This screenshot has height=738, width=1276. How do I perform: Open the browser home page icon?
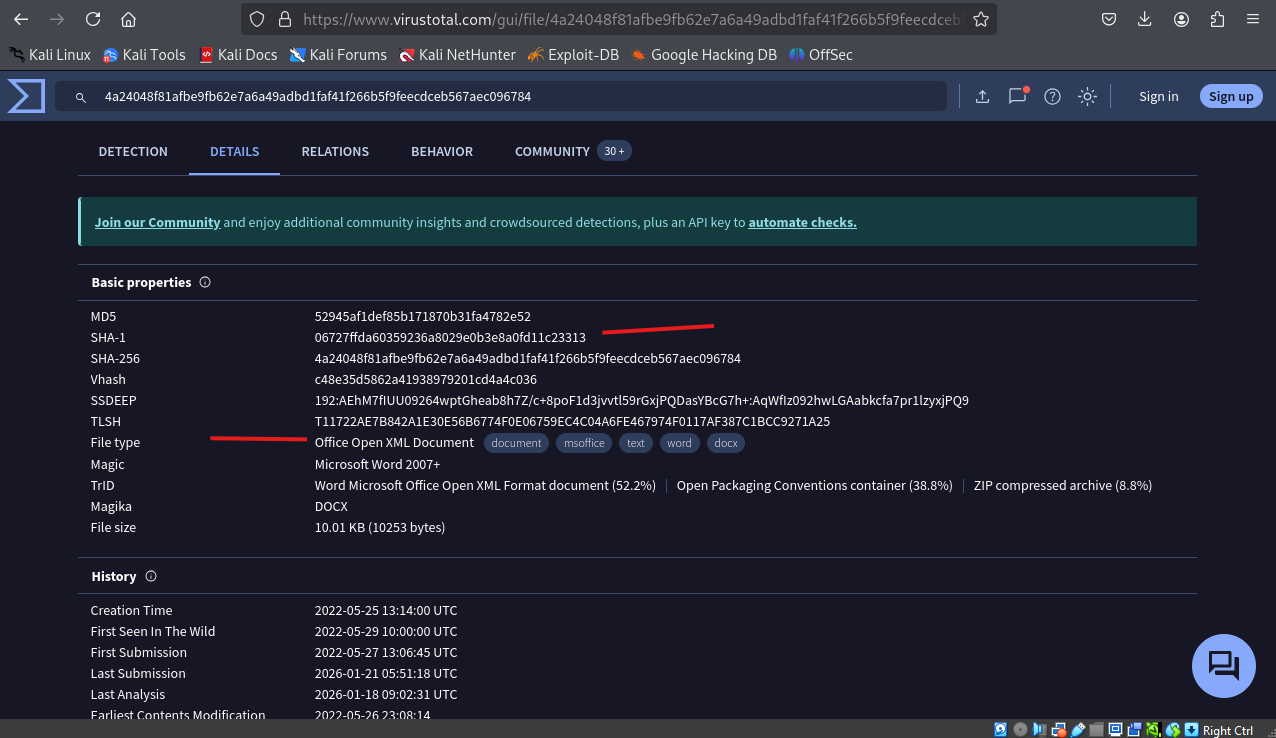[128, 19]
